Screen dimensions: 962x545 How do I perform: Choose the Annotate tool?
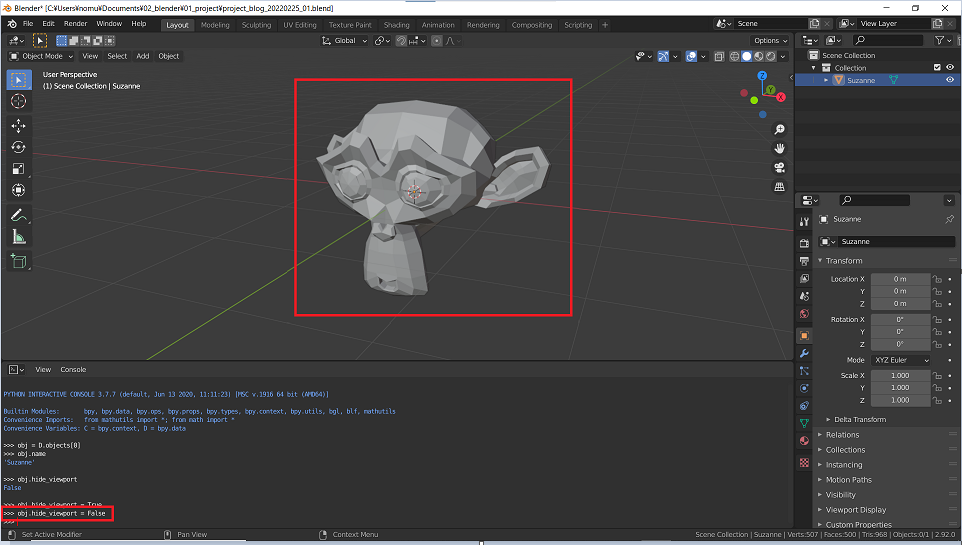tap(18, 215)
